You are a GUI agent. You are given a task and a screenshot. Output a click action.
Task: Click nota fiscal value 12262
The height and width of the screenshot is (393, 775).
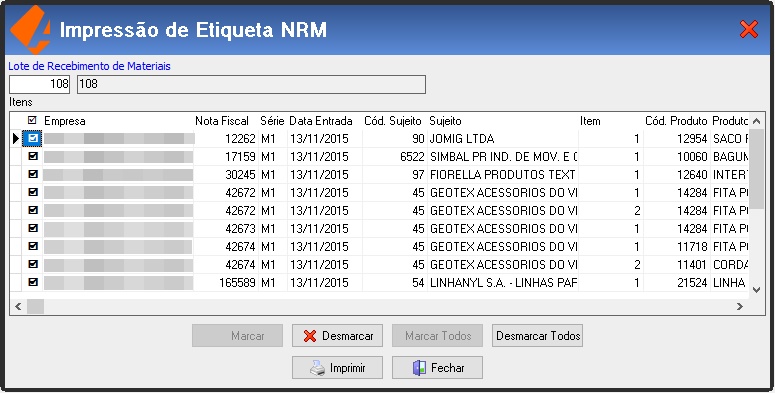click(x=240, y=139)
